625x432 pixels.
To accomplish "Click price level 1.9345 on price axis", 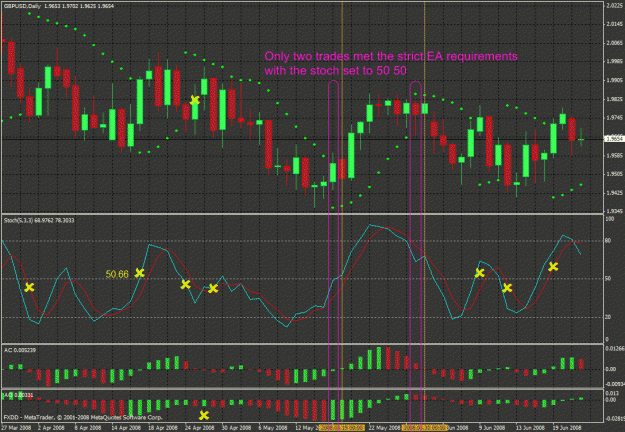I will click(x=615, y=211).
